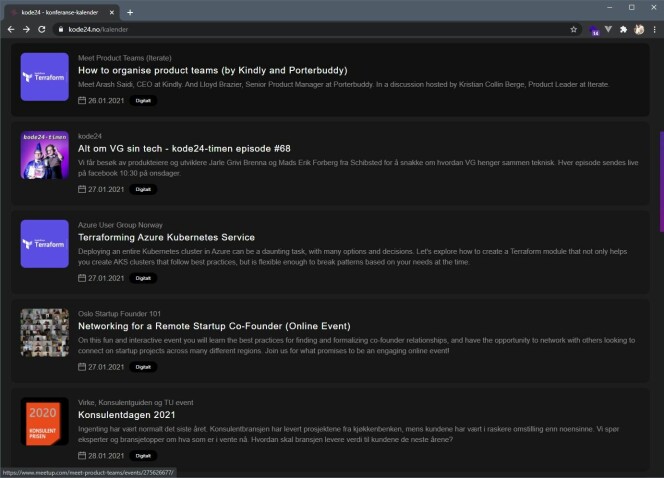Open 'Terraforming Azure Kubernetes Service' event
The width and height of the screenshot is (664, 478).
coord(166,238)
